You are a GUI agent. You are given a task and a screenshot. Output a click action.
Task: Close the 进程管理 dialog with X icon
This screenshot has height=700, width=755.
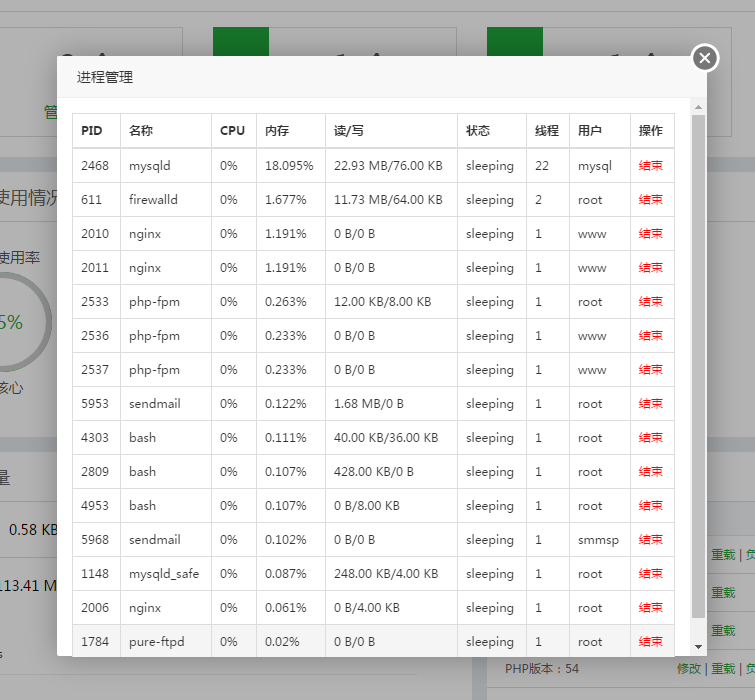tap(705, 58)
